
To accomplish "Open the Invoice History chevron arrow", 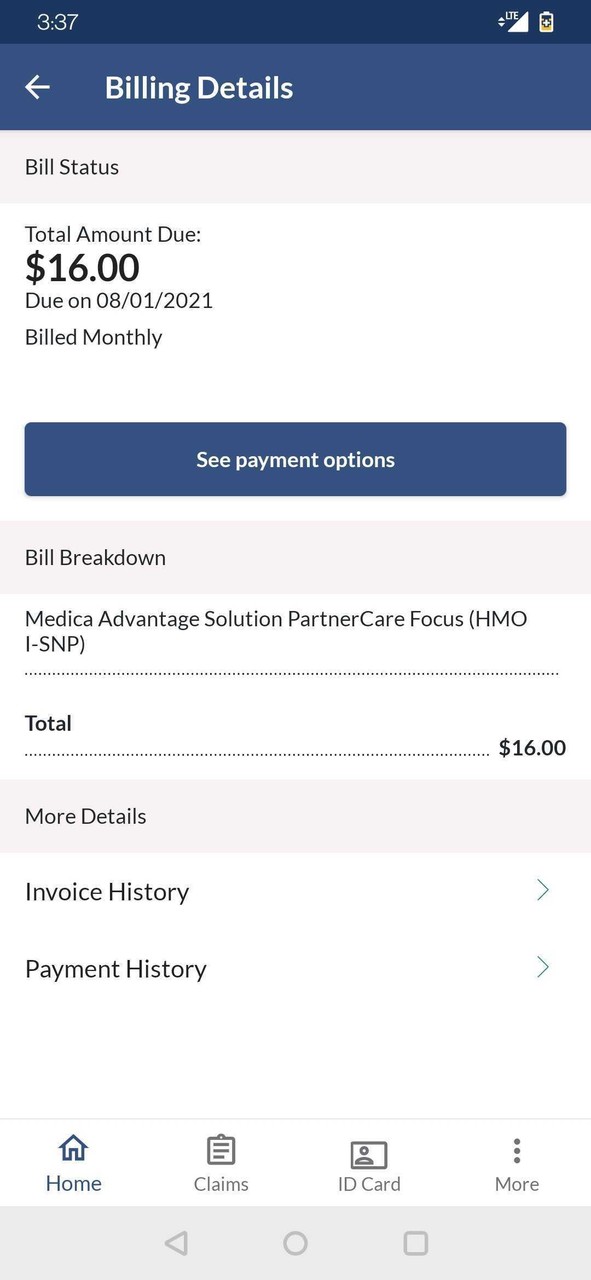I will coord(543,889).
